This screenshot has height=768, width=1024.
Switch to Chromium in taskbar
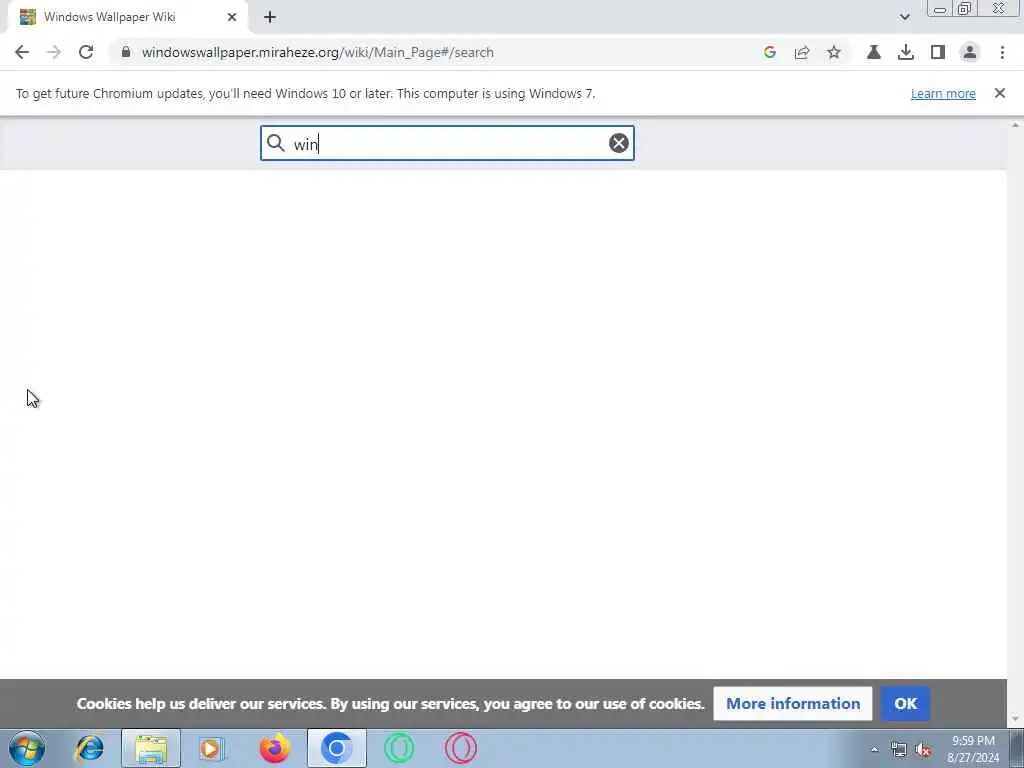pyautogui.click(x=336, y=748)
